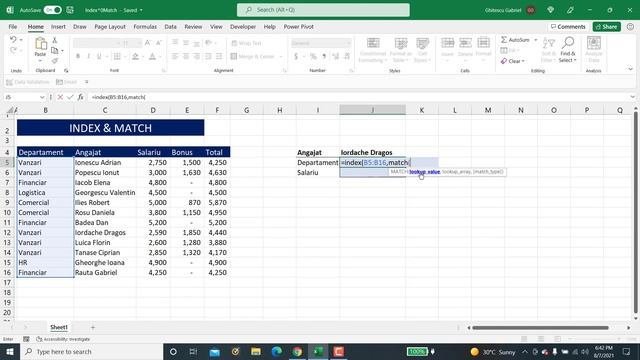This screenshot has width=640, height=360.
Task: Switch to the Page Layout tab
Action: tap(110, 27)
